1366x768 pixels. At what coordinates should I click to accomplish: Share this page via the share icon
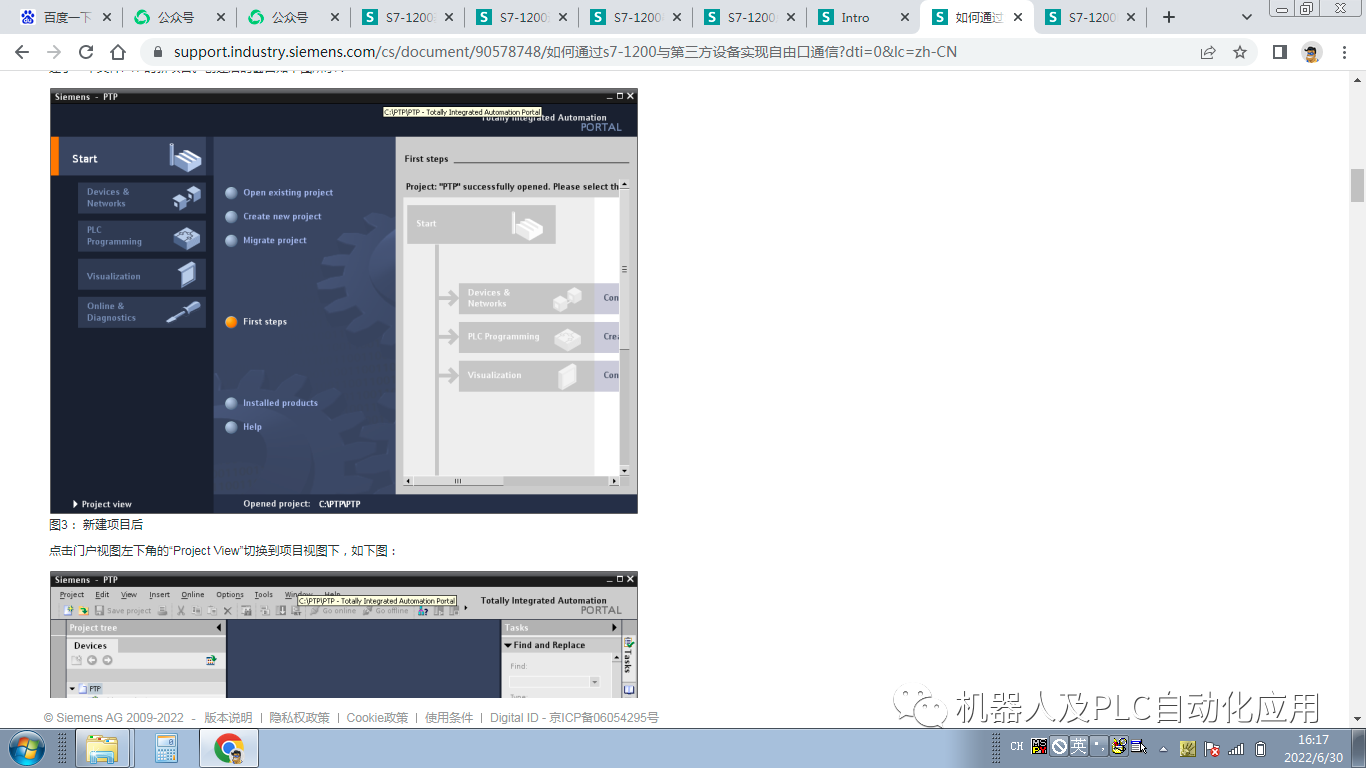[x=1208, y=52]
